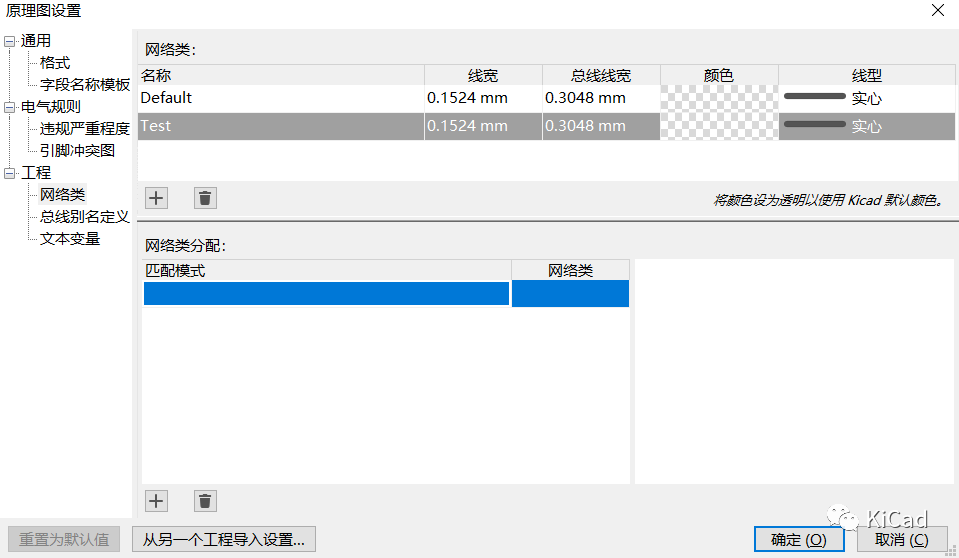This screenshot has width=959, height=558.
Task: Edit Default class wire width 0.1524 mm
Action: [x=483, y=99]
